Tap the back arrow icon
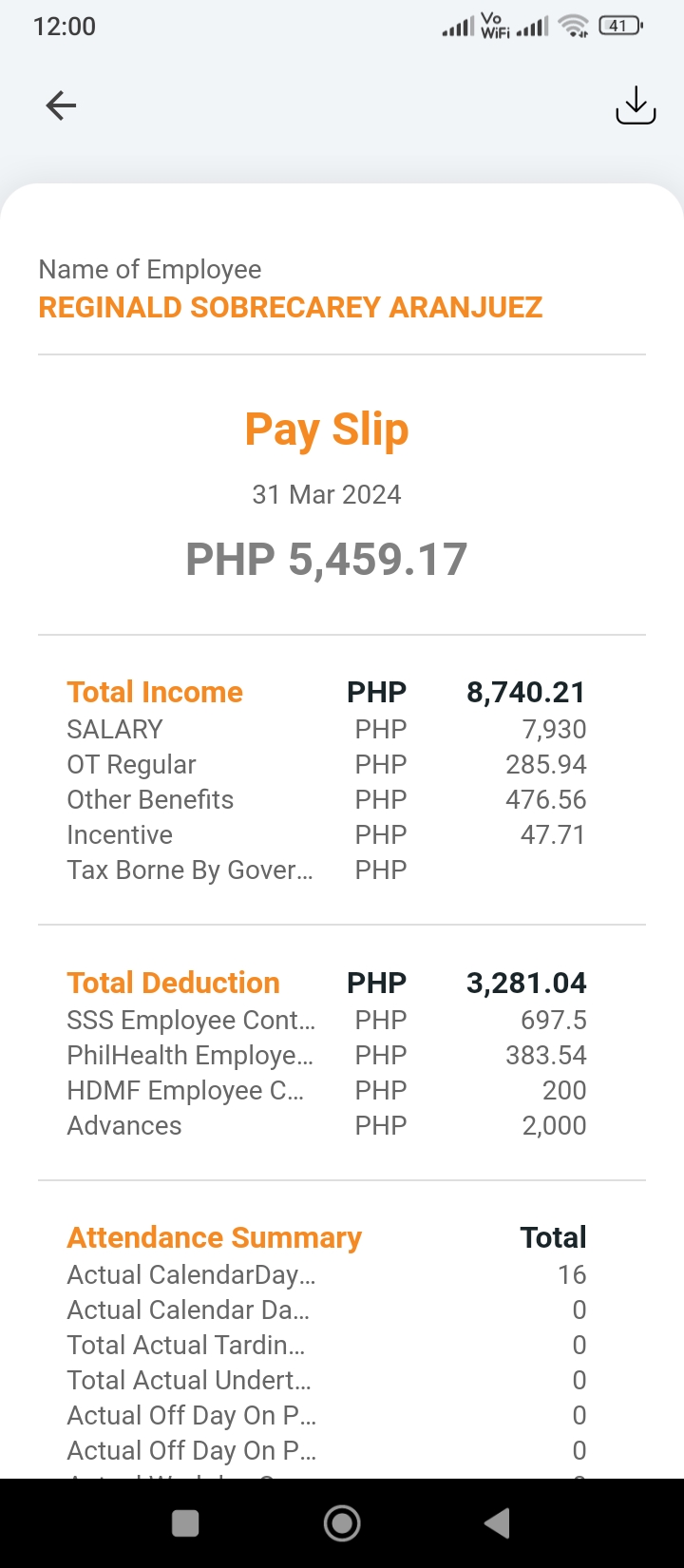Image resolution: width=684 pixels, height=1568 pixels. (x=61, y=105)
